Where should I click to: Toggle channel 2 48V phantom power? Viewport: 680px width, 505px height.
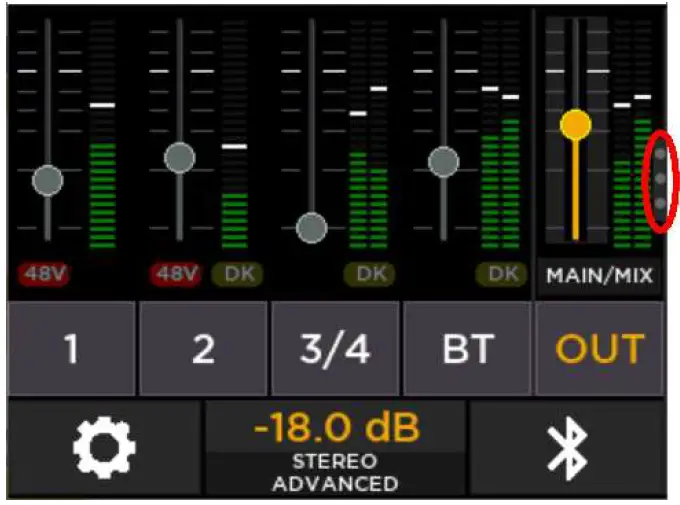point(175,274)
